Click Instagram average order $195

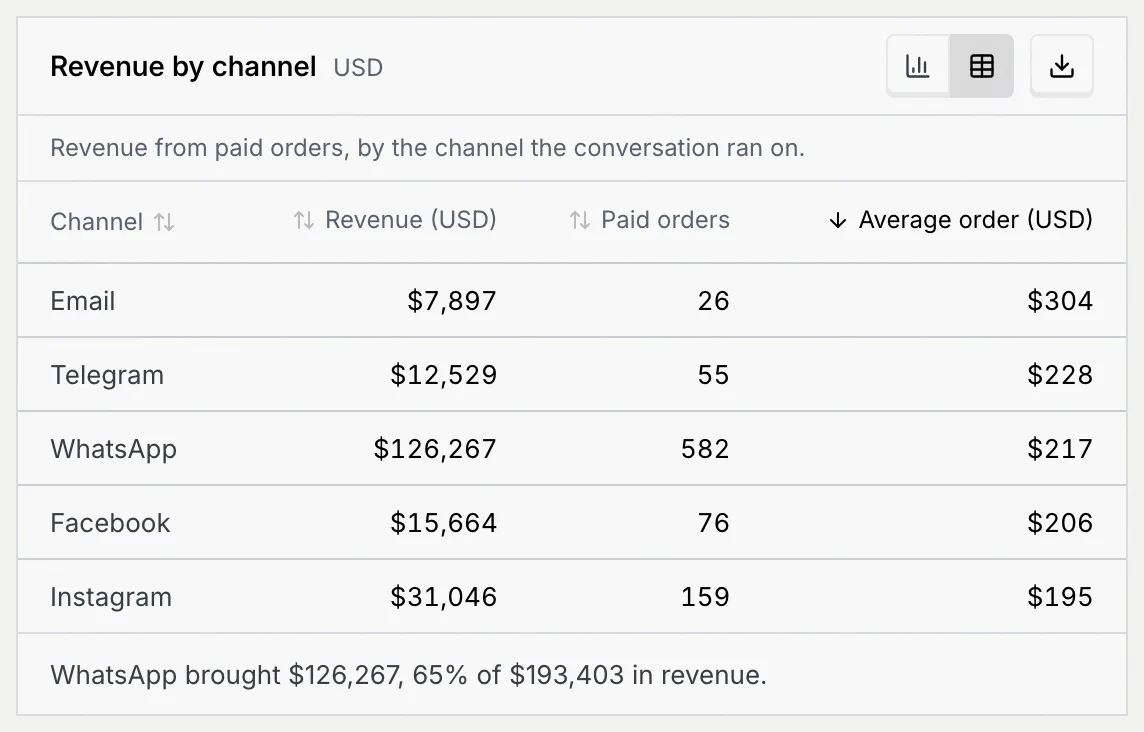[x=1059, y=596]
